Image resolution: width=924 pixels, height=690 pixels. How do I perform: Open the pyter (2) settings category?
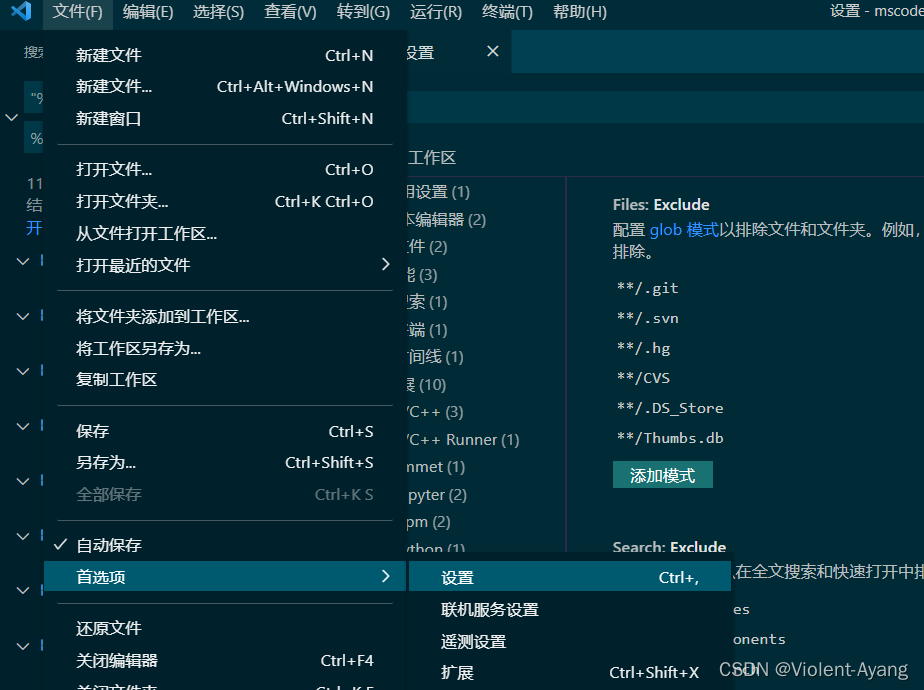(x=437, y=495)
